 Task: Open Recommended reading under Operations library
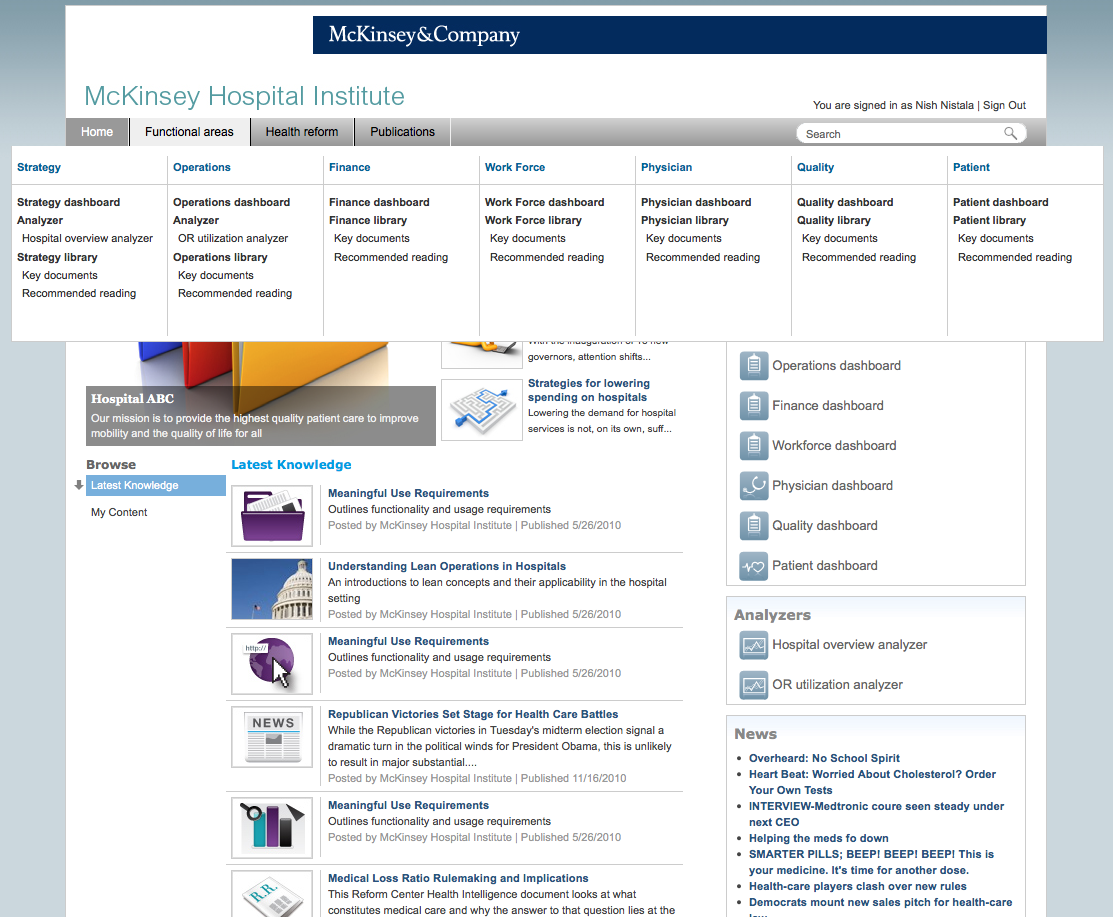(x=235, y=293)
